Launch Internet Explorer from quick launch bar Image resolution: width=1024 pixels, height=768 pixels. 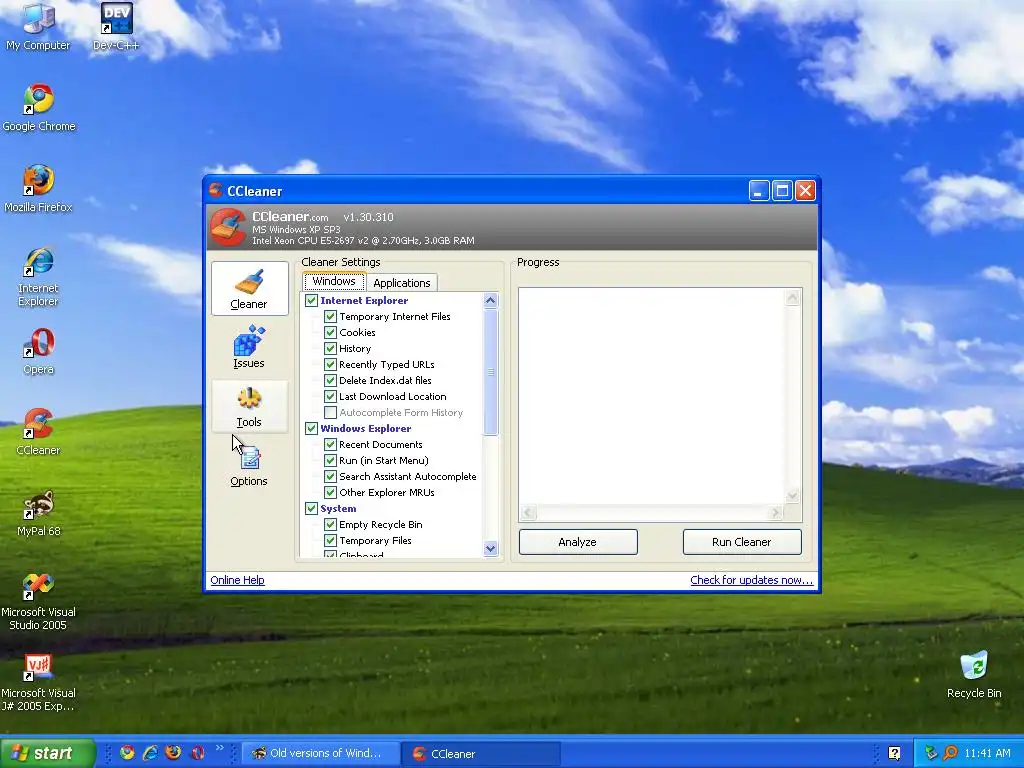coord(150,752)
